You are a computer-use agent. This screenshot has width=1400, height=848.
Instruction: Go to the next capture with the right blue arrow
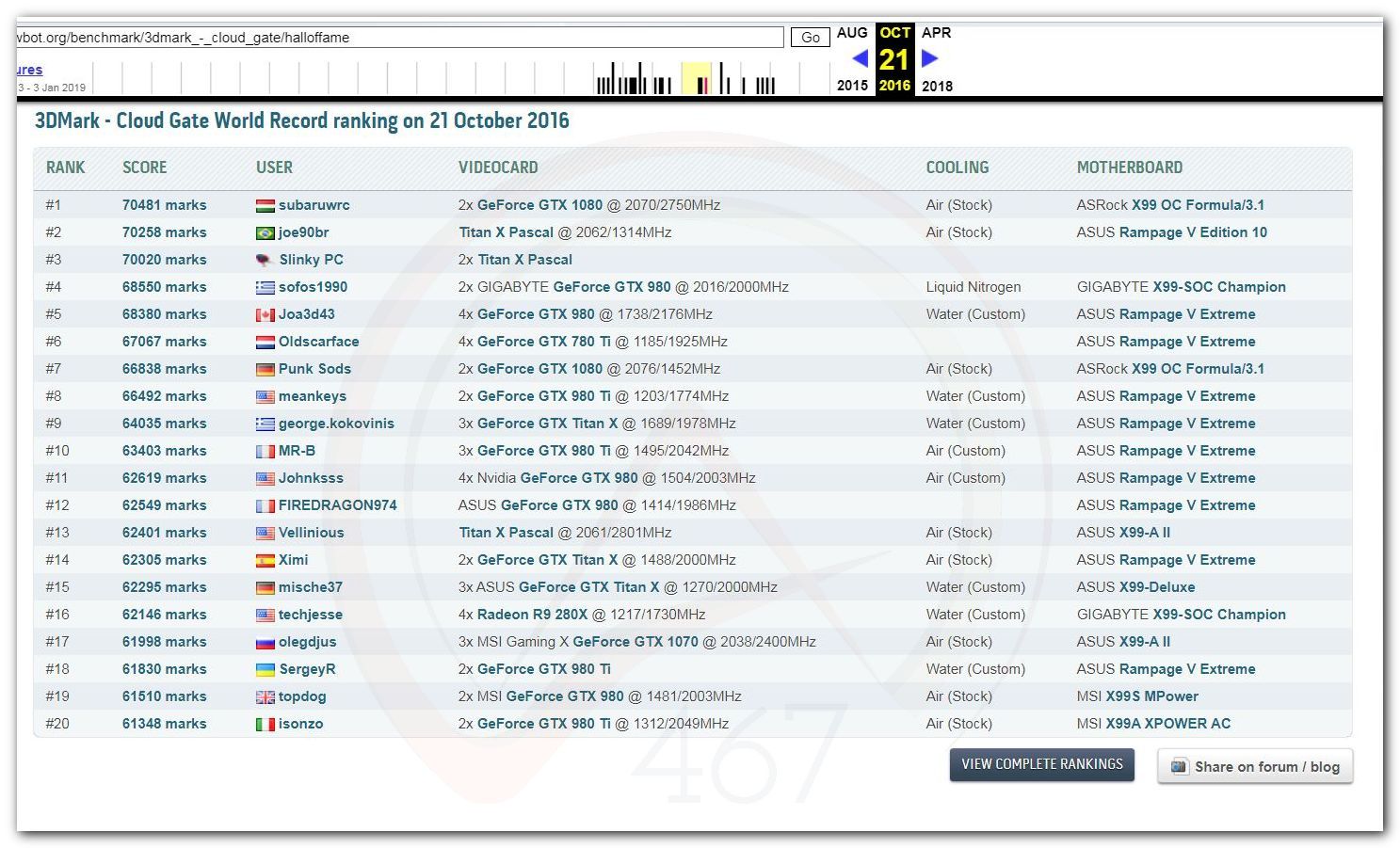coord(930,58)
